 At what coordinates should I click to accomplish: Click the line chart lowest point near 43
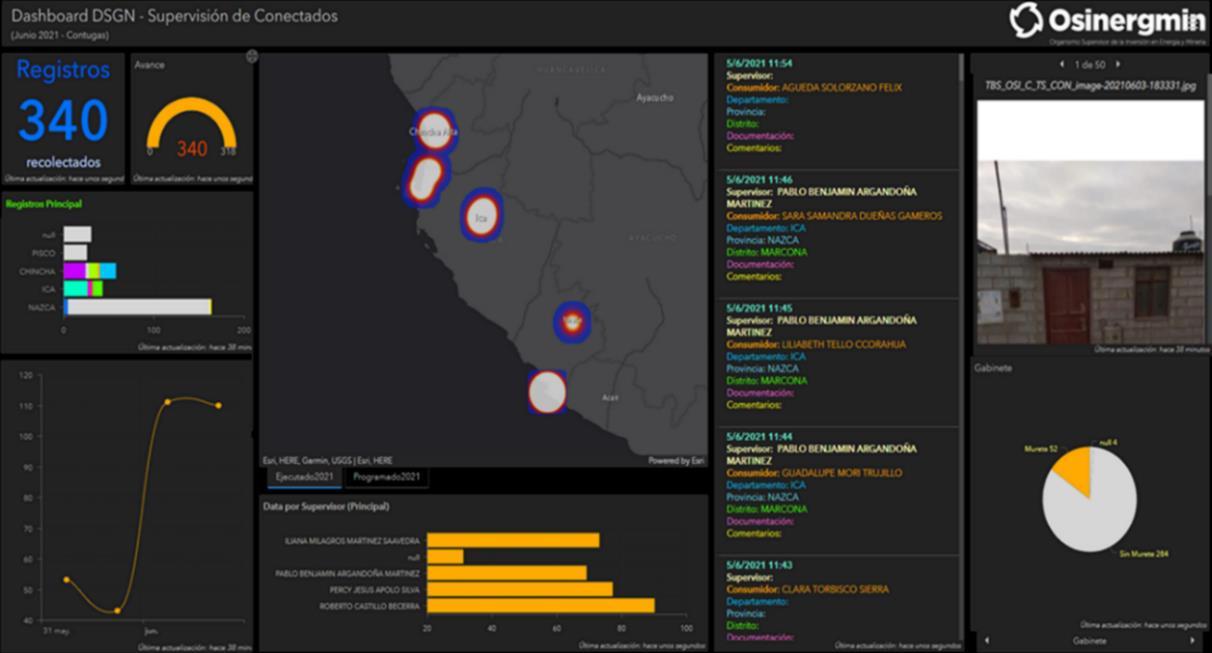click(x=117, y=610)
